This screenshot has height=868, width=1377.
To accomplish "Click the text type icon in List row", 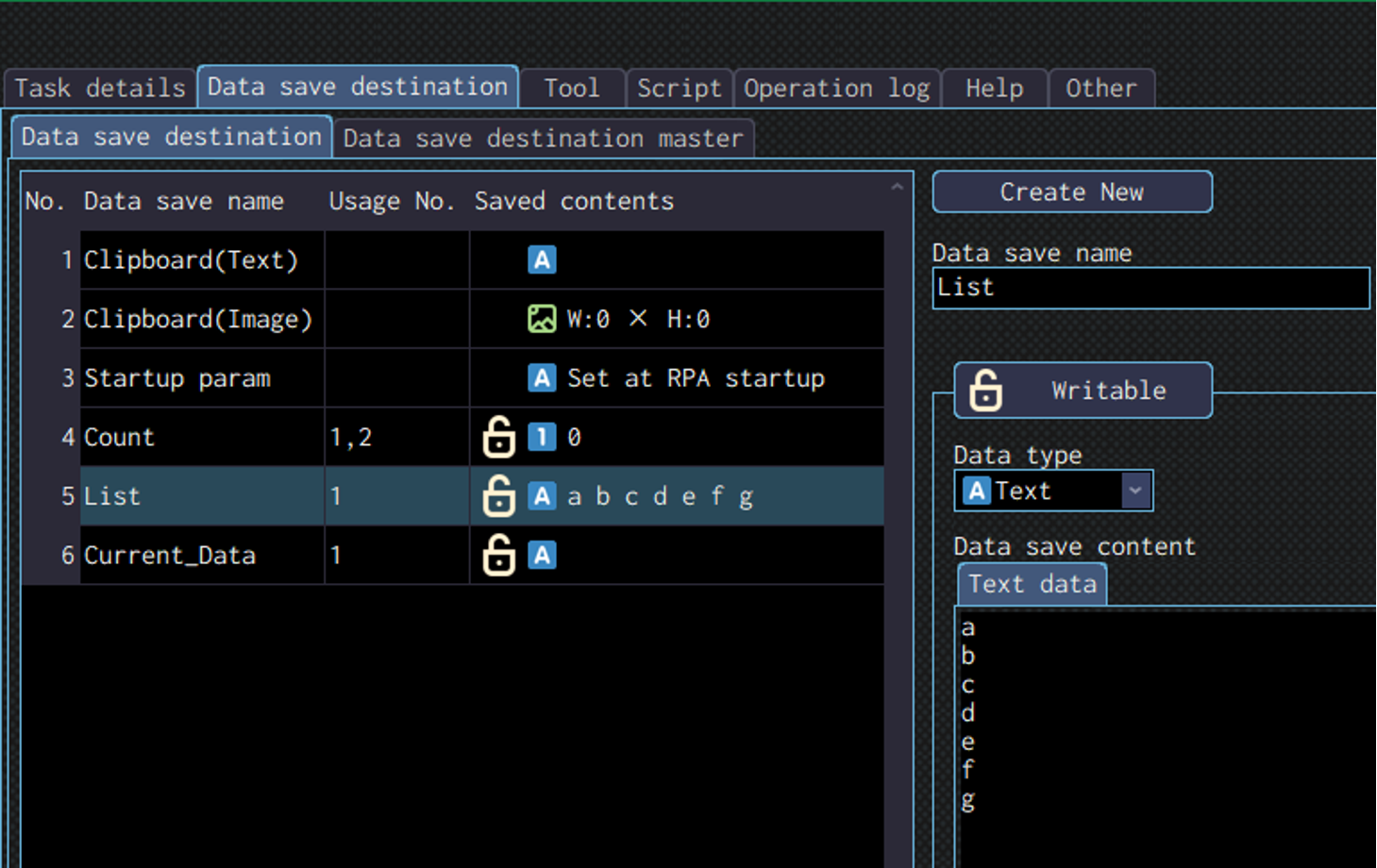I will (x=542, y=496).
